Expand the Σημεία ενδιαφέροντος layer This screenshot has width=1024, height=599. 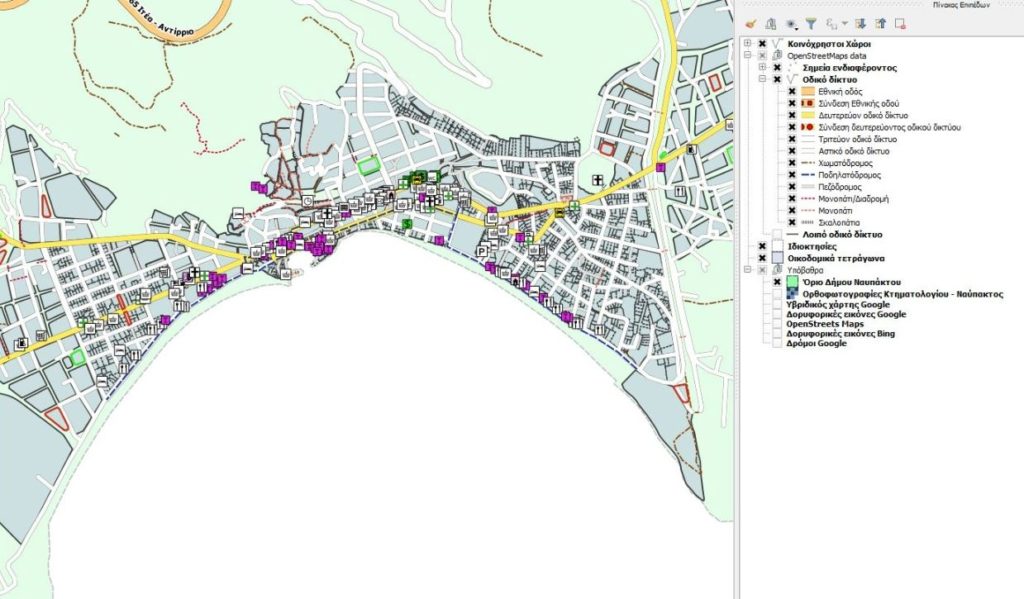pyautogui.click(x=762, y=67)
